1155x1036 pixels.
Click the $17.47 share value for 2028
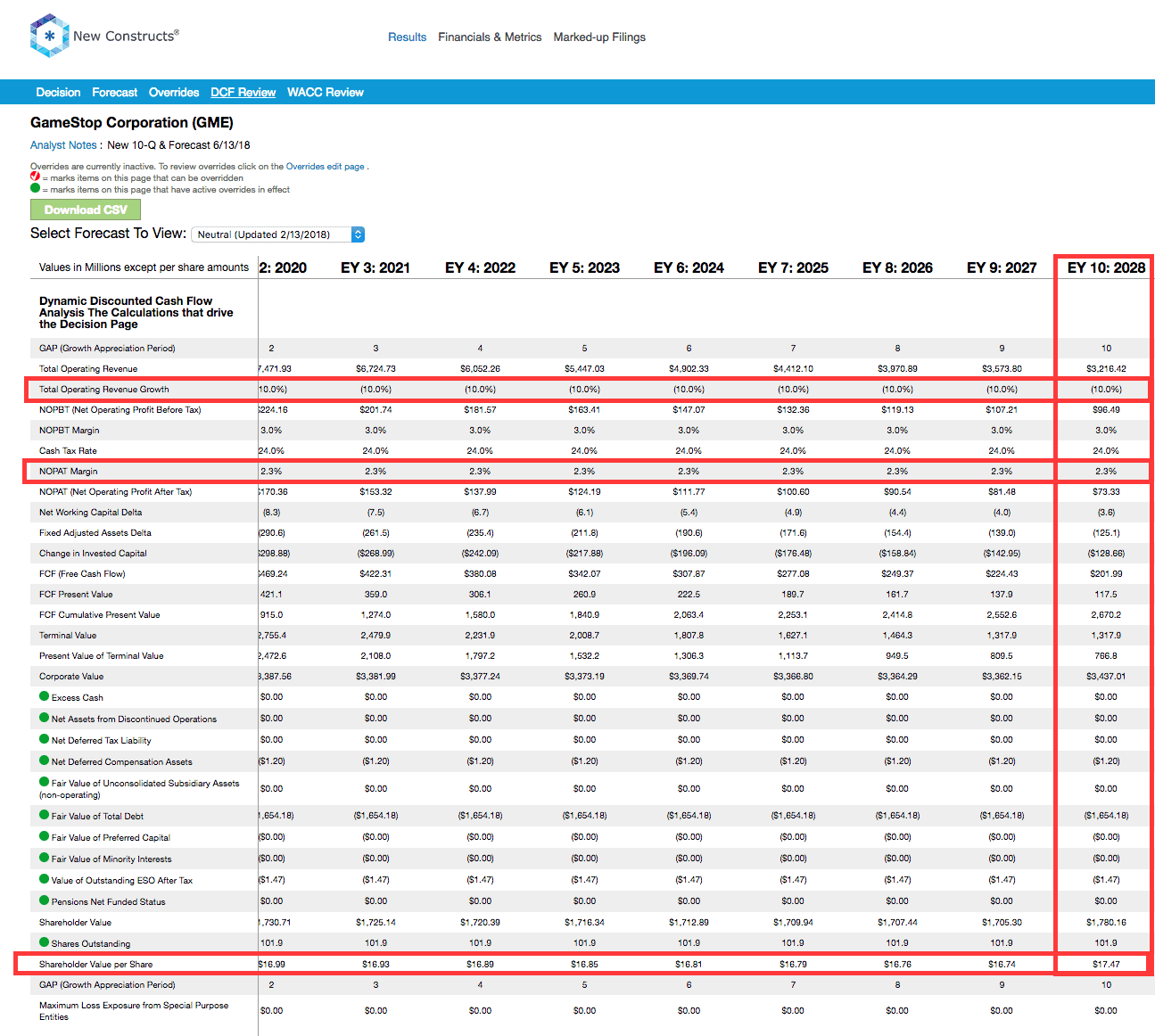[x=1106, y=964]
